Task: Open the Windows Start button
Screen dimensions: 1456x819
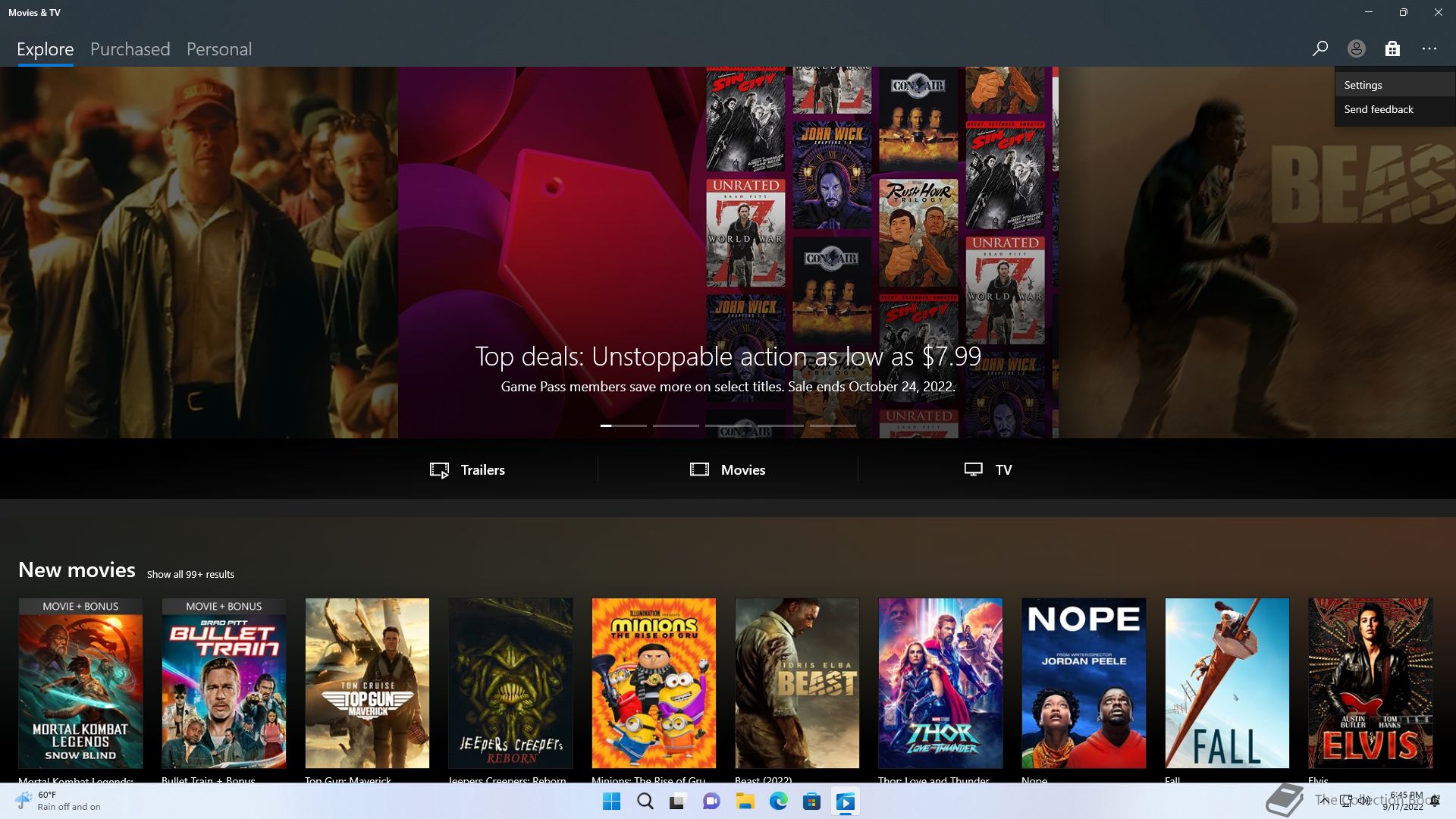Action: [x=611, y=802]
